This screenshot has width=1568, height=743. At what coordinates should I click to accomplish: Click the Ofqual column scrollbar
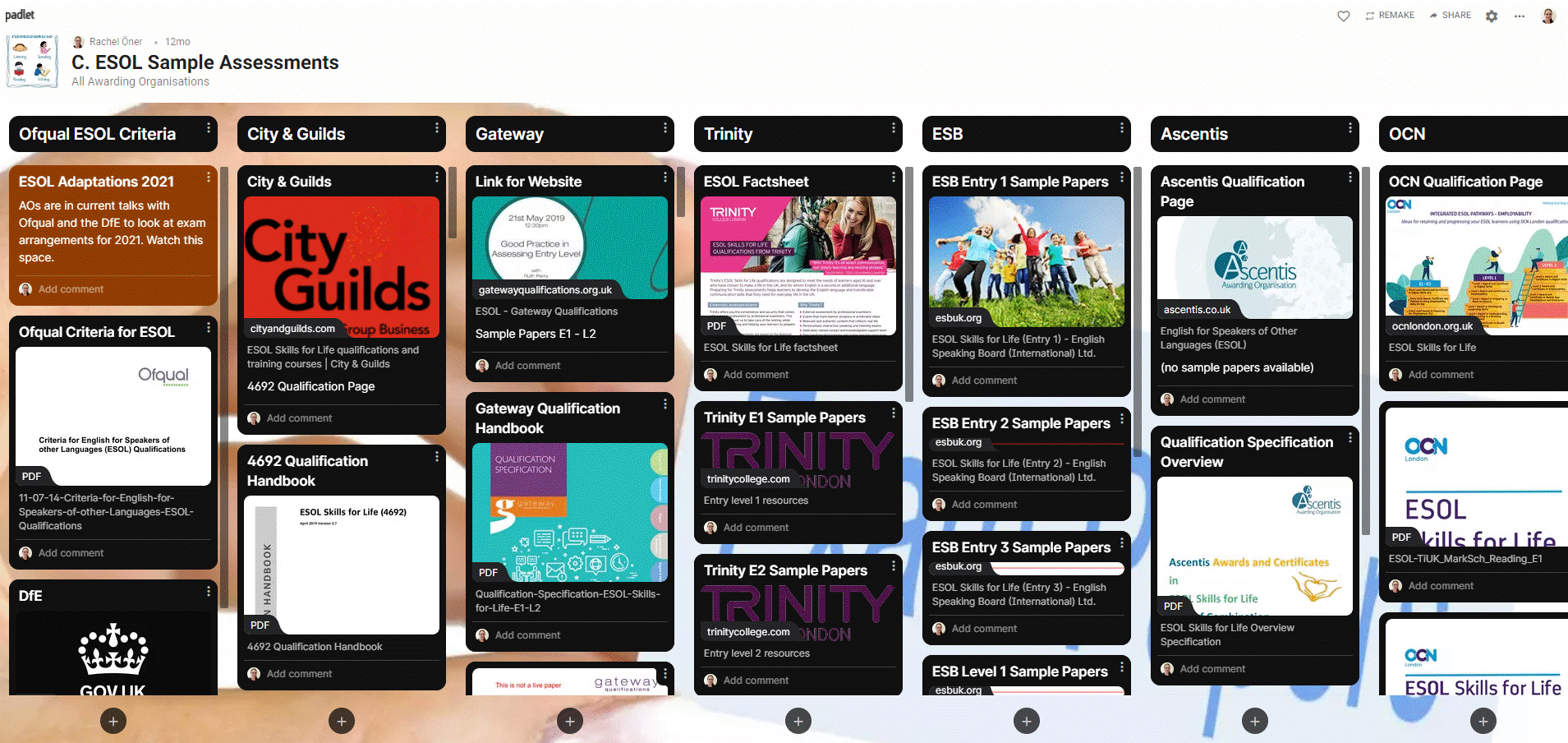224,386
